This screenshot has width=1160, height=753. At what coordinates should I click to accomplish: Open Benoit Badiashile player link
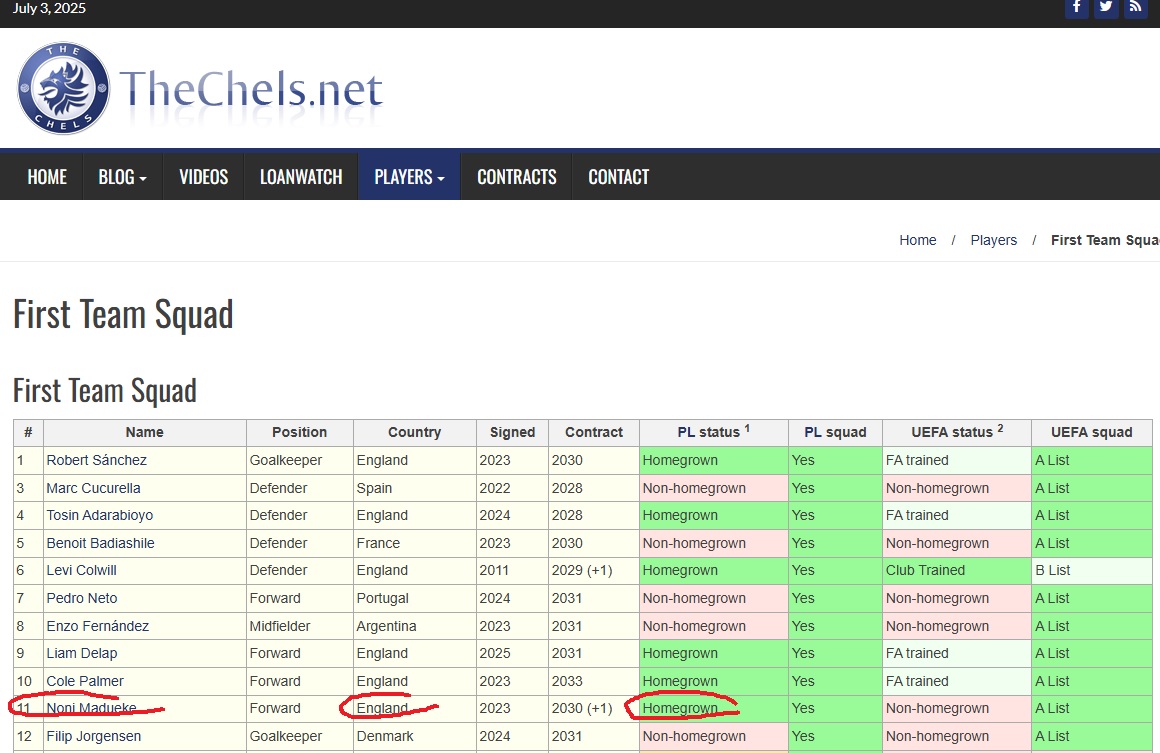(x=101, y=543)
